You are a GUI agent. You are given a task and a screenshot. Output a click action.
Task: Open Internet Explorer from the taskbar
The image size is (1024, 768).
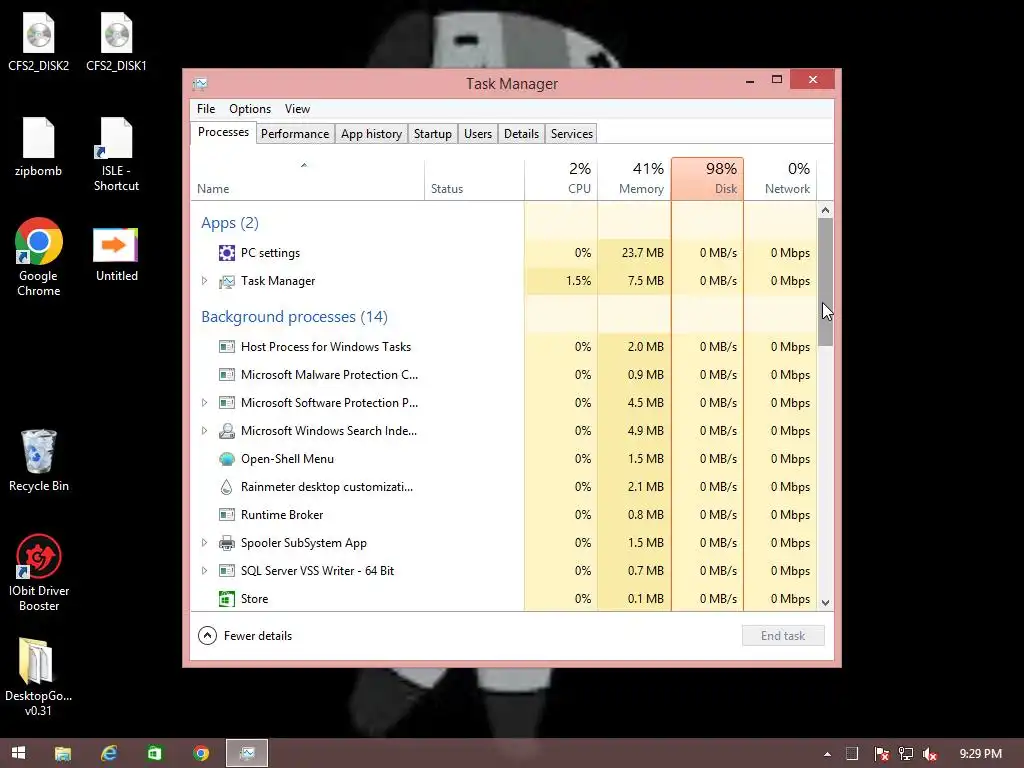tap(109, 754)
